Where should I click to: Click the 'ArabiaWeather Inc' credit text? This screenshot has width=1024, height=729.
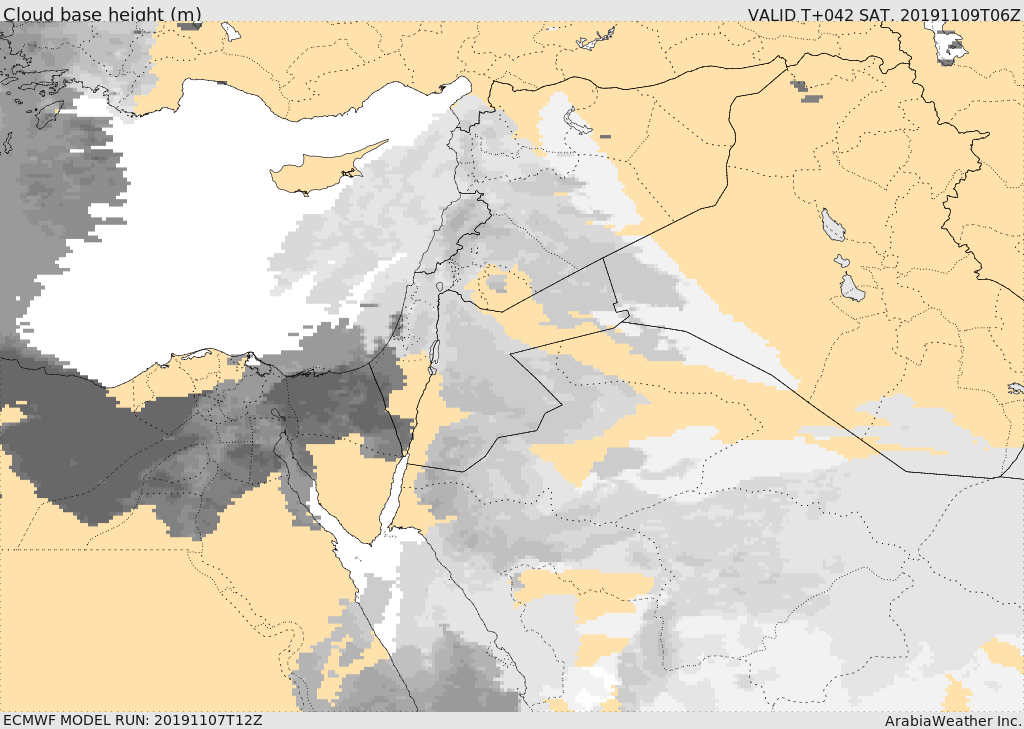click(953, 721)
